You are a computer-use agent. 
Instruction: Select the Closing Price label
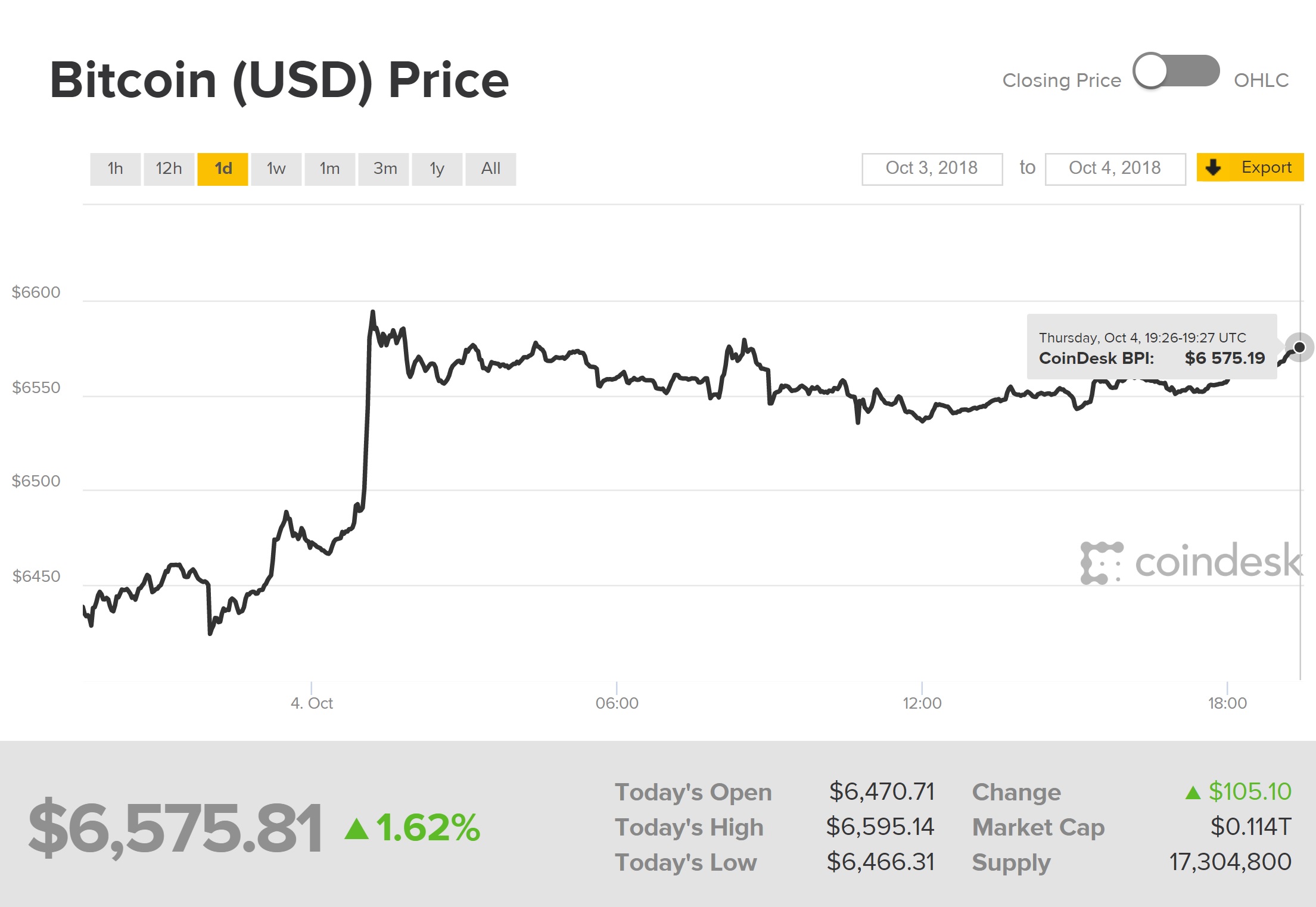1061,80
